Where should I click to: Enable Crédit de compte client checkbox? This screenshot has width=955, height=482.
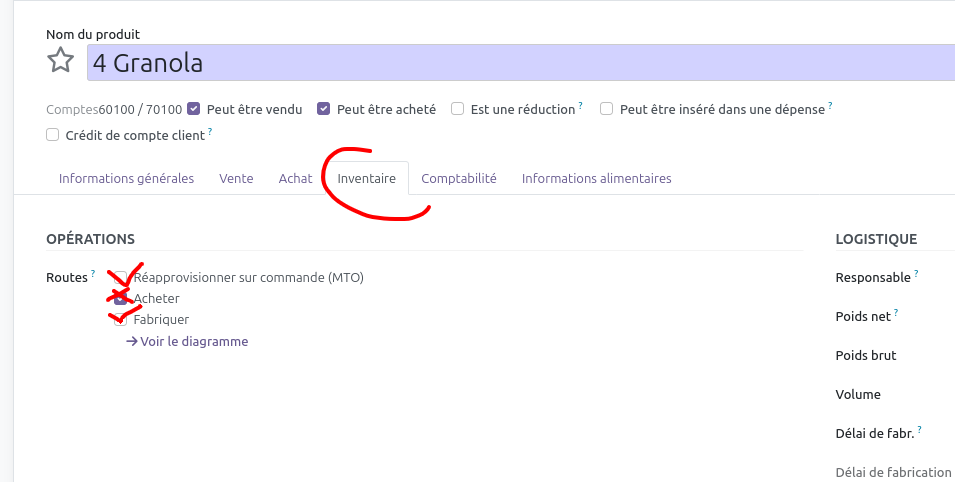point(53,135)
